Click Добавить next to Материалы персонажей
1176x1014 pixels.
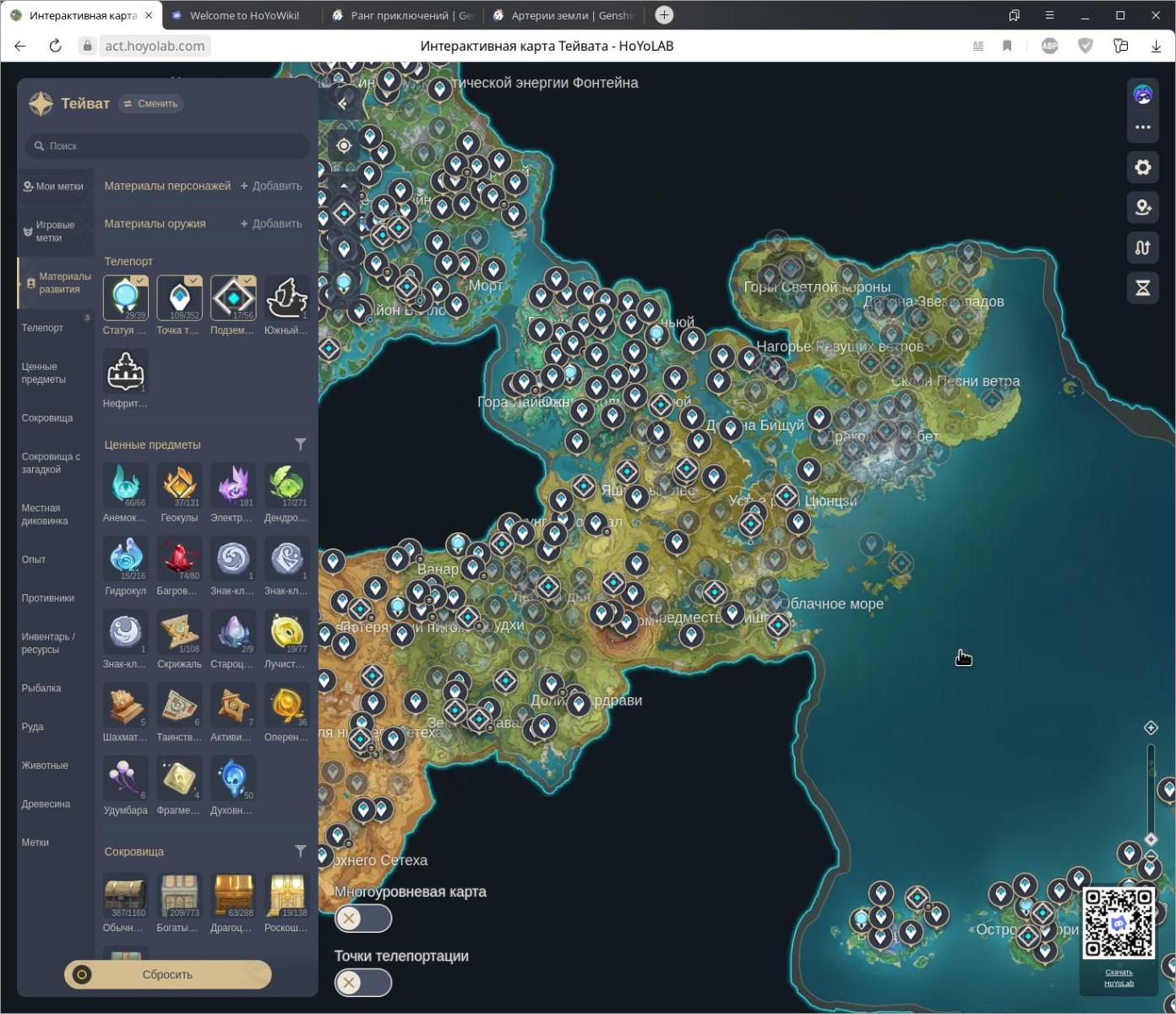[271, 186]
